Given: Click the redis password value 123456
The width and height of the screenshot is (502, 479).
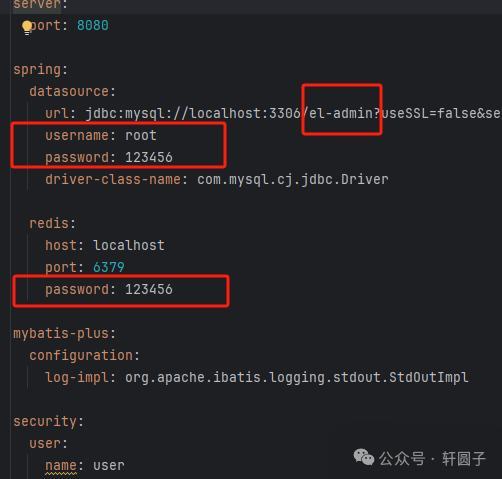Looking at the screenshot, I should [x=149, y=289].
